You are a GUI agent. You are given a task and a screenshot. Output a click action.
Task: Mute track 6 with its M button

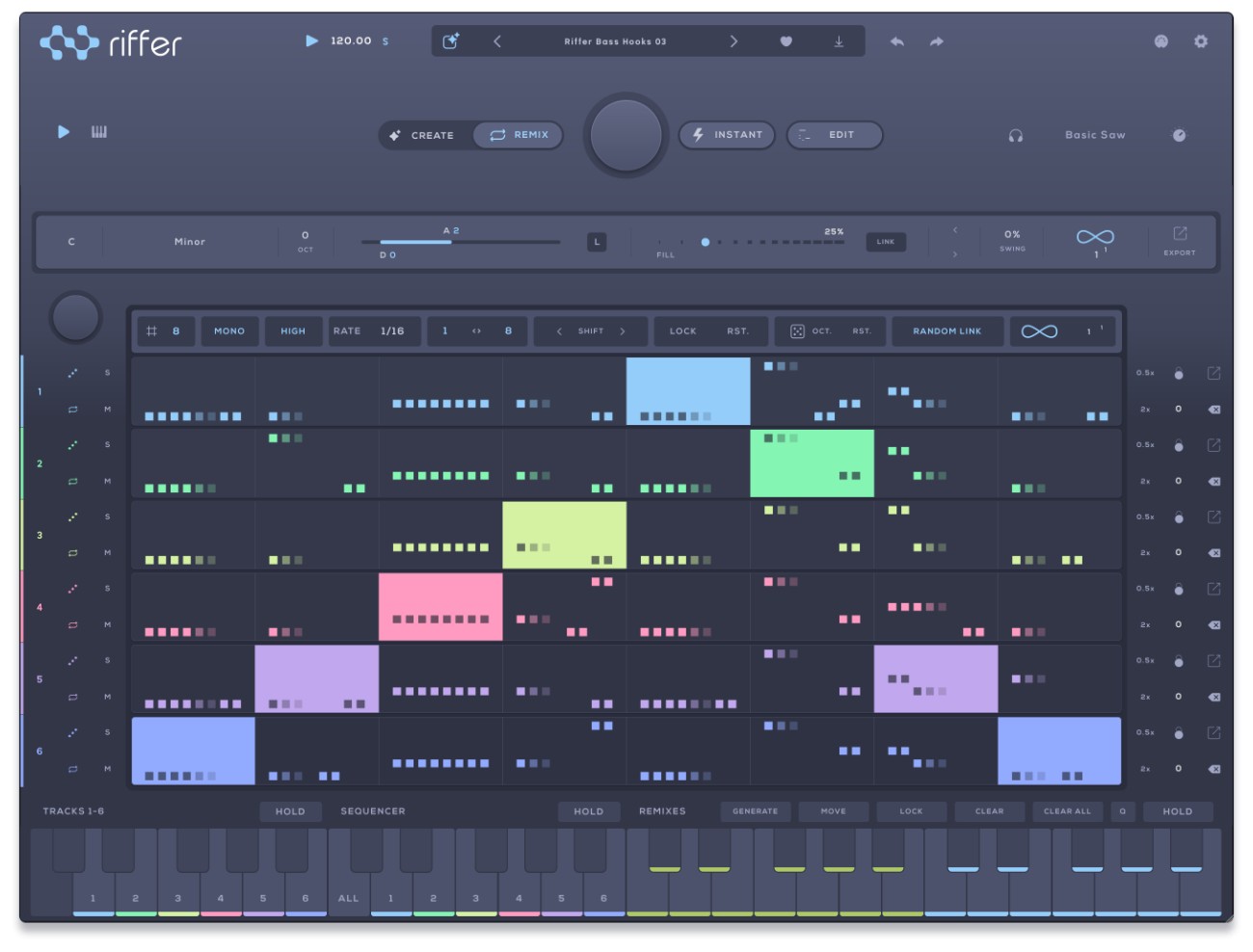[x=107, y=769]
